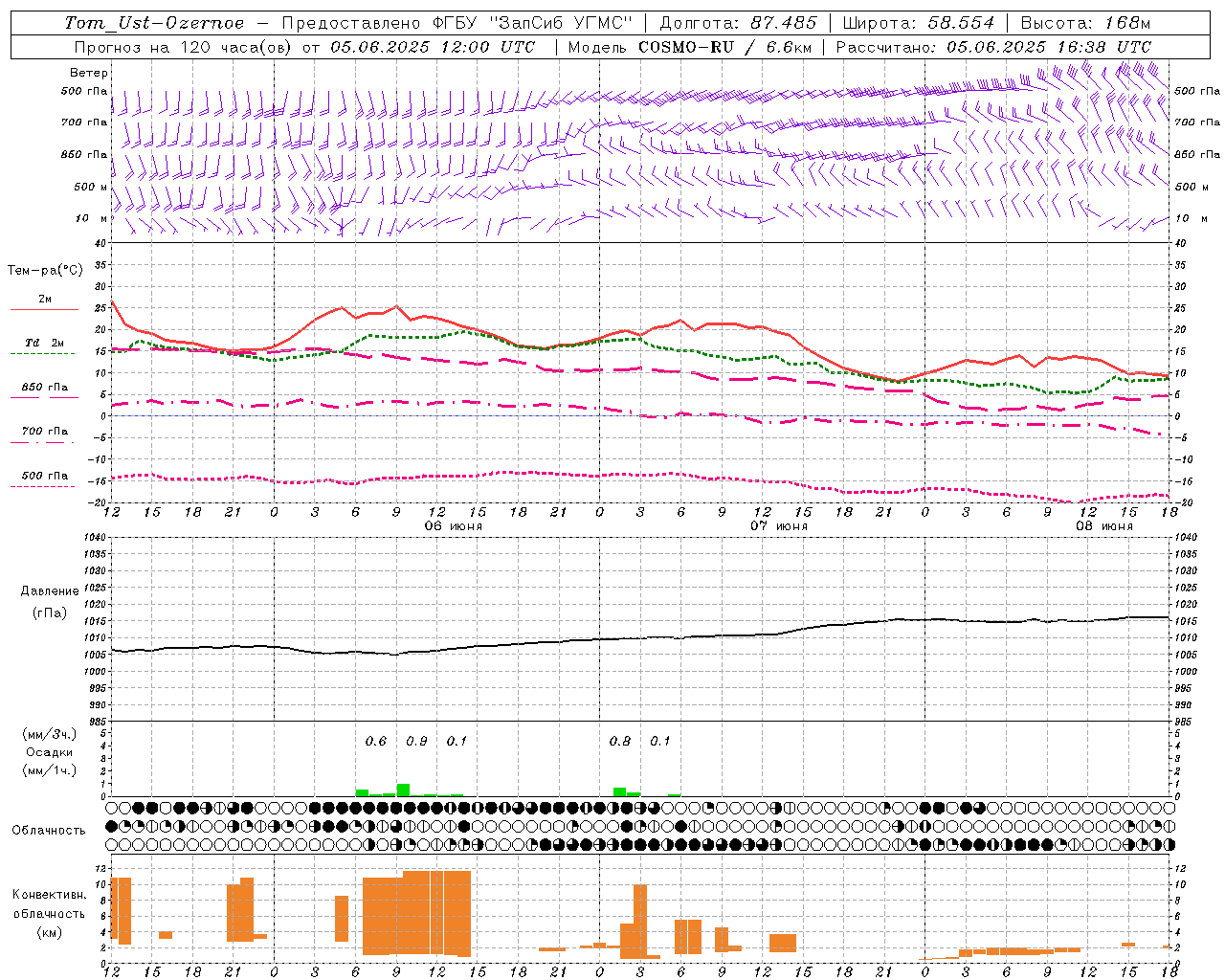Select the station name Tom_Ust-Ozernoe

pyautogui.click(x=155, y=23)
